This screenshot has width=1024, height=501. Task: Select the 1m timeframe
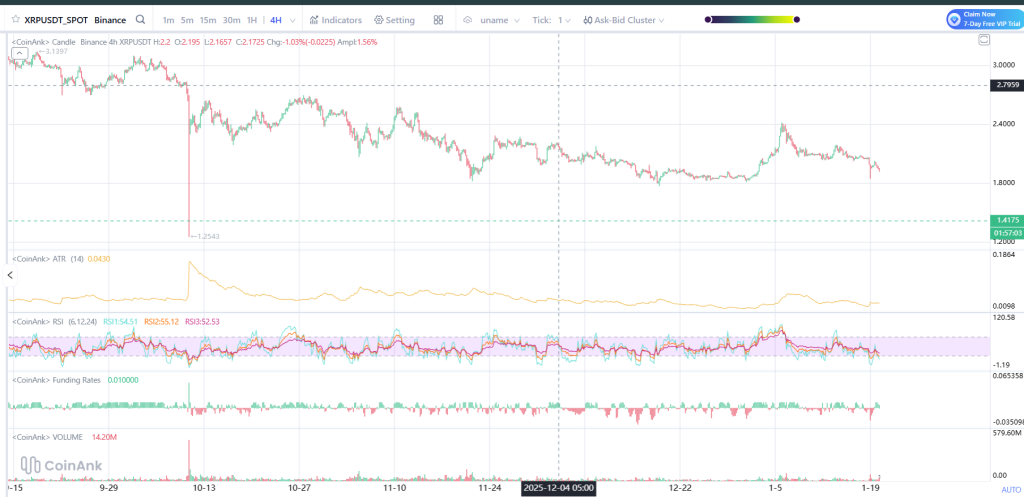point(168,20)
